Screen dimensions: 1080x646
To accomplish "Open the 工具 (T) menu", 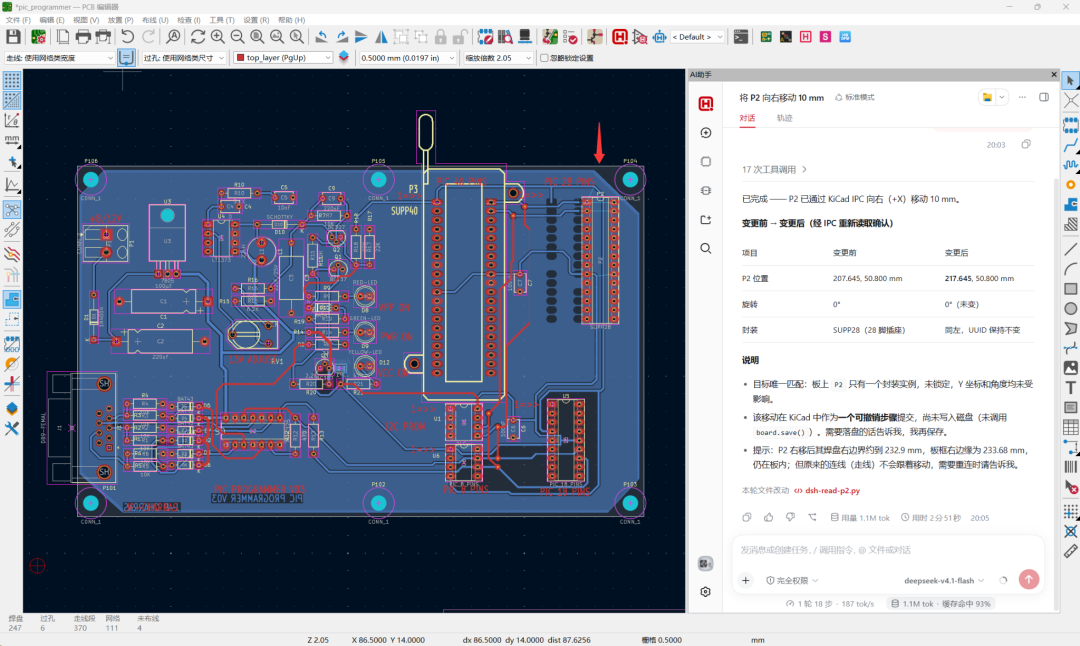I will click(222, 20).
